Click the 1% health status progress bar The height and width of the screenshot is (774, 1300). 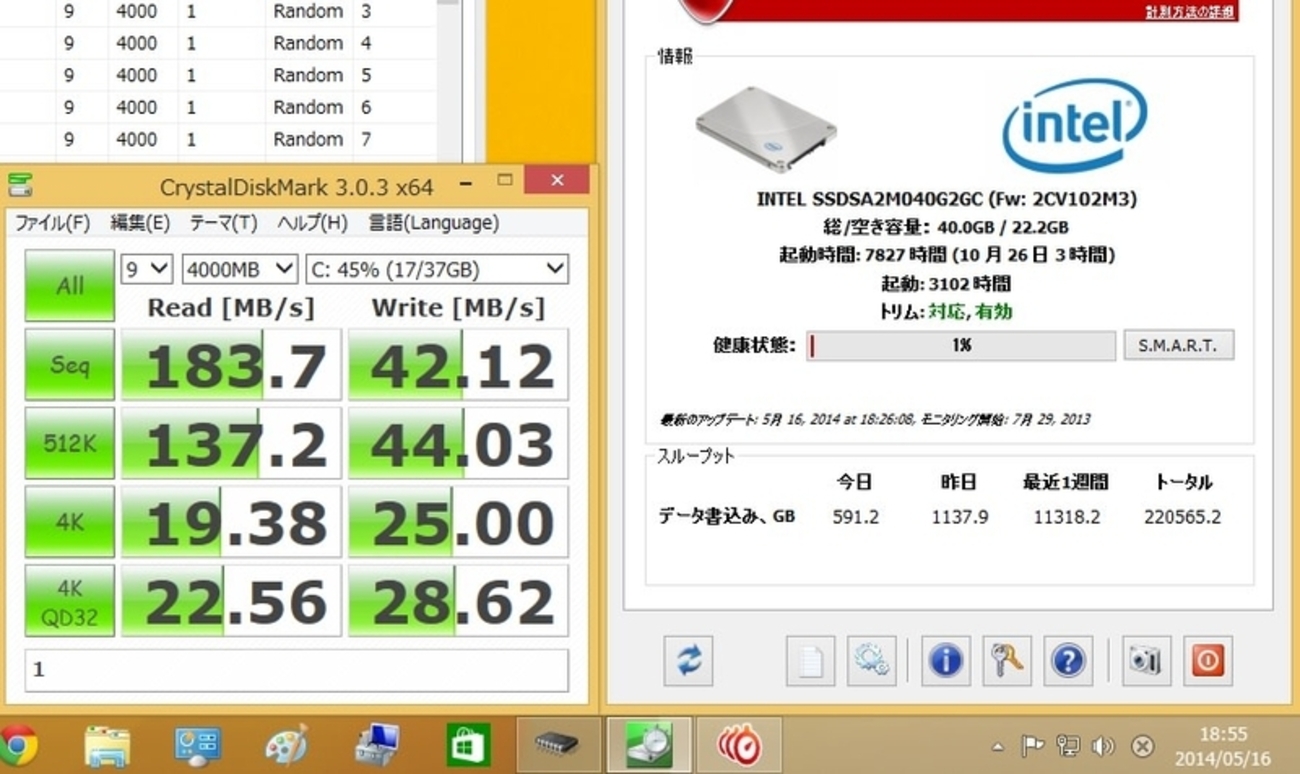pos(961,345)
